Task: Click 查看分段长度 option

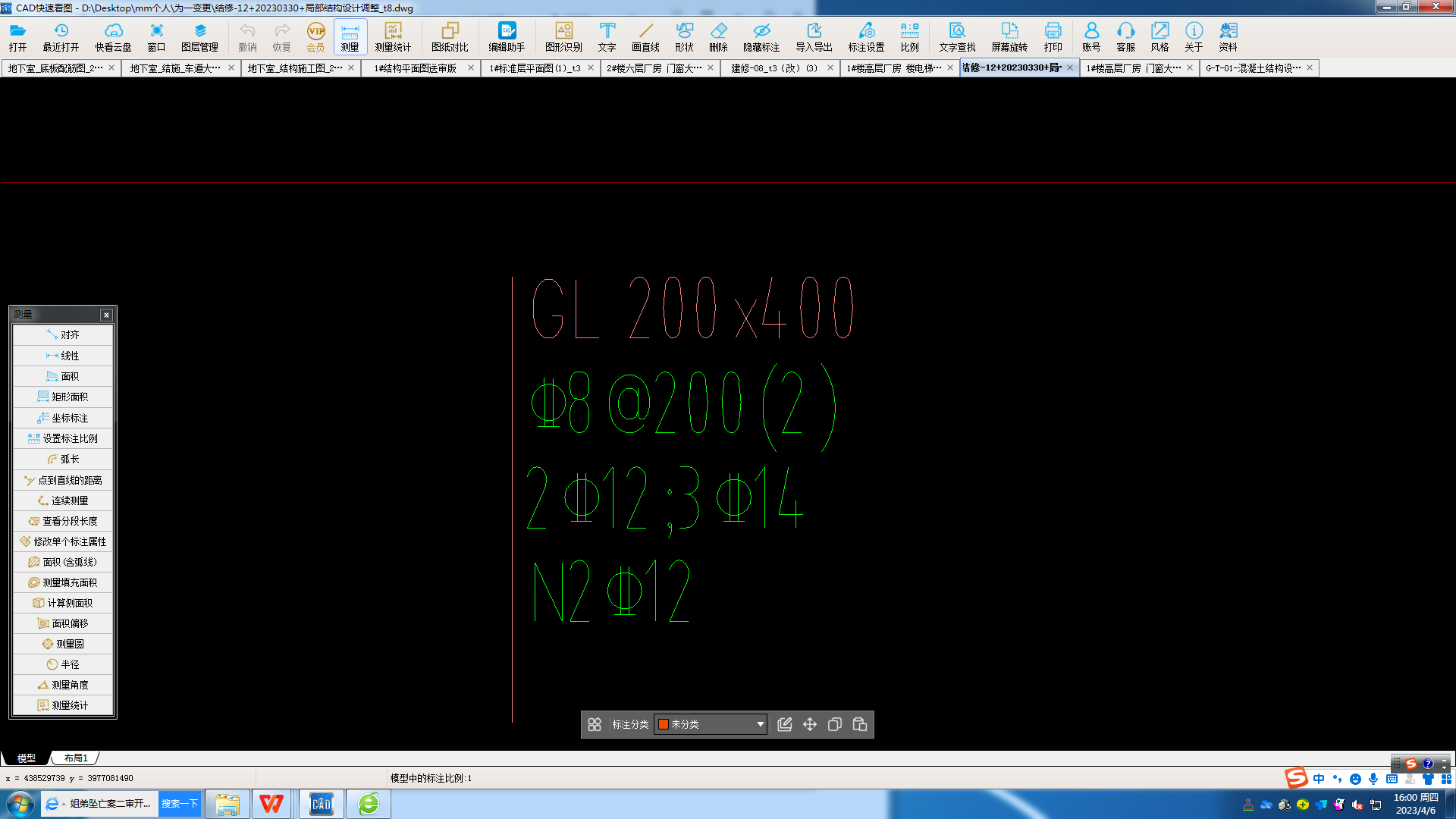Action: pyautogui.click(x=63, y=521)
